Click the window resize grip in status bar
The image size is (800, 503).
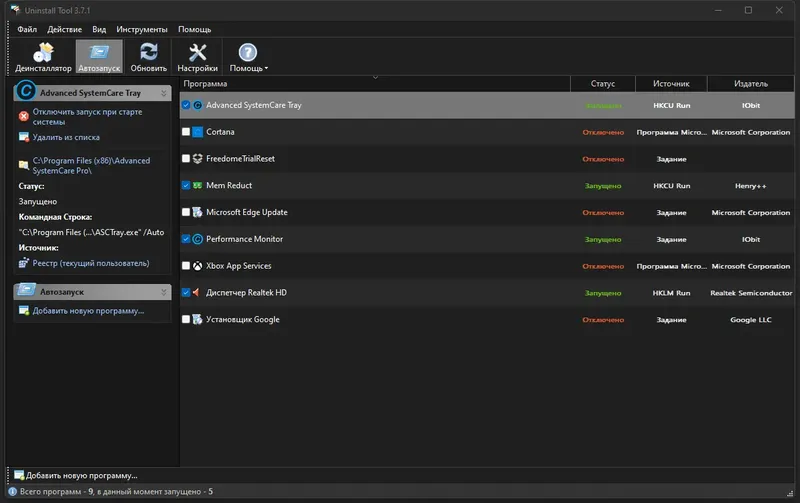click(x=790, y=493)
